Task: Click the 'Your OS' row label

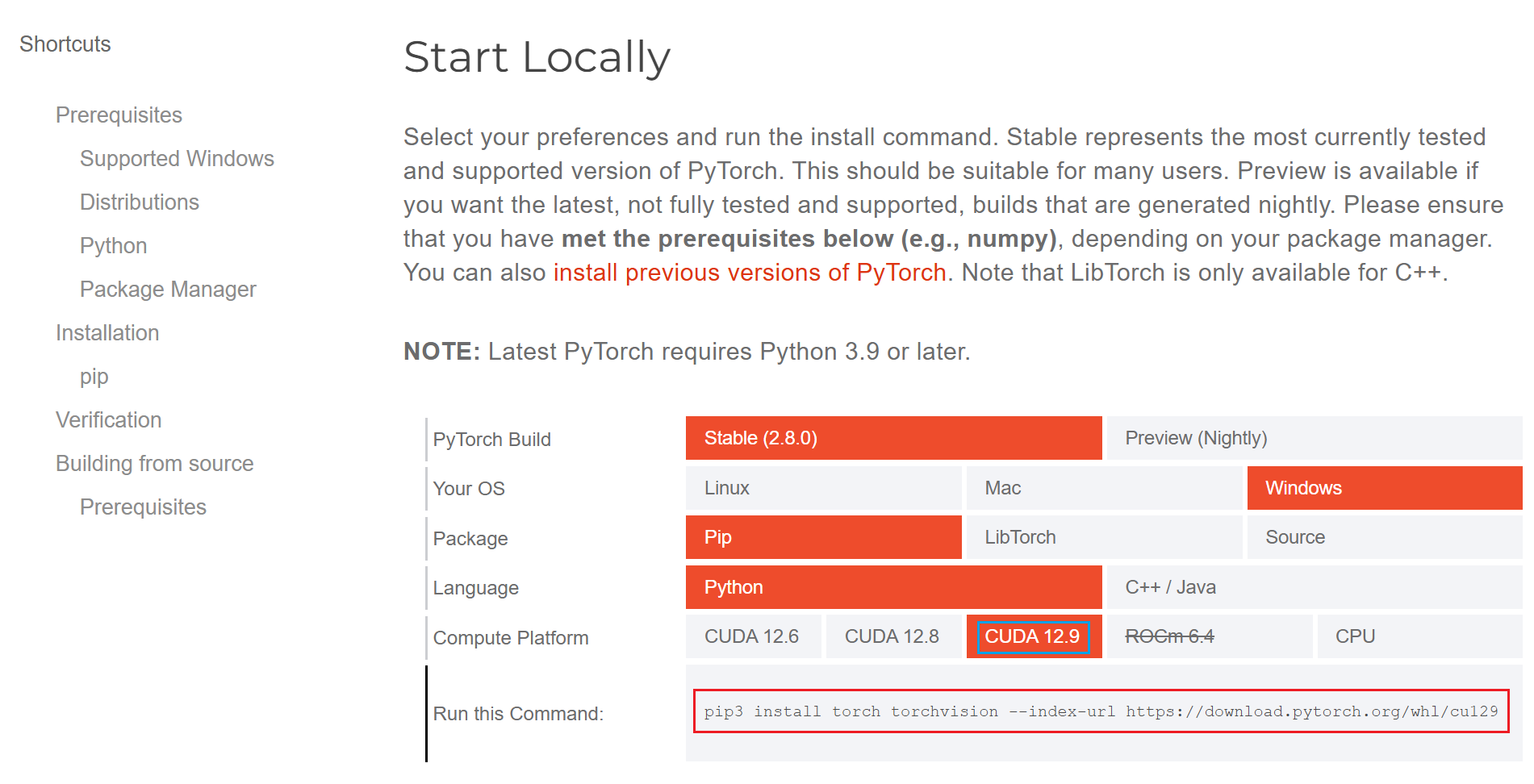Action: [469, 489]
